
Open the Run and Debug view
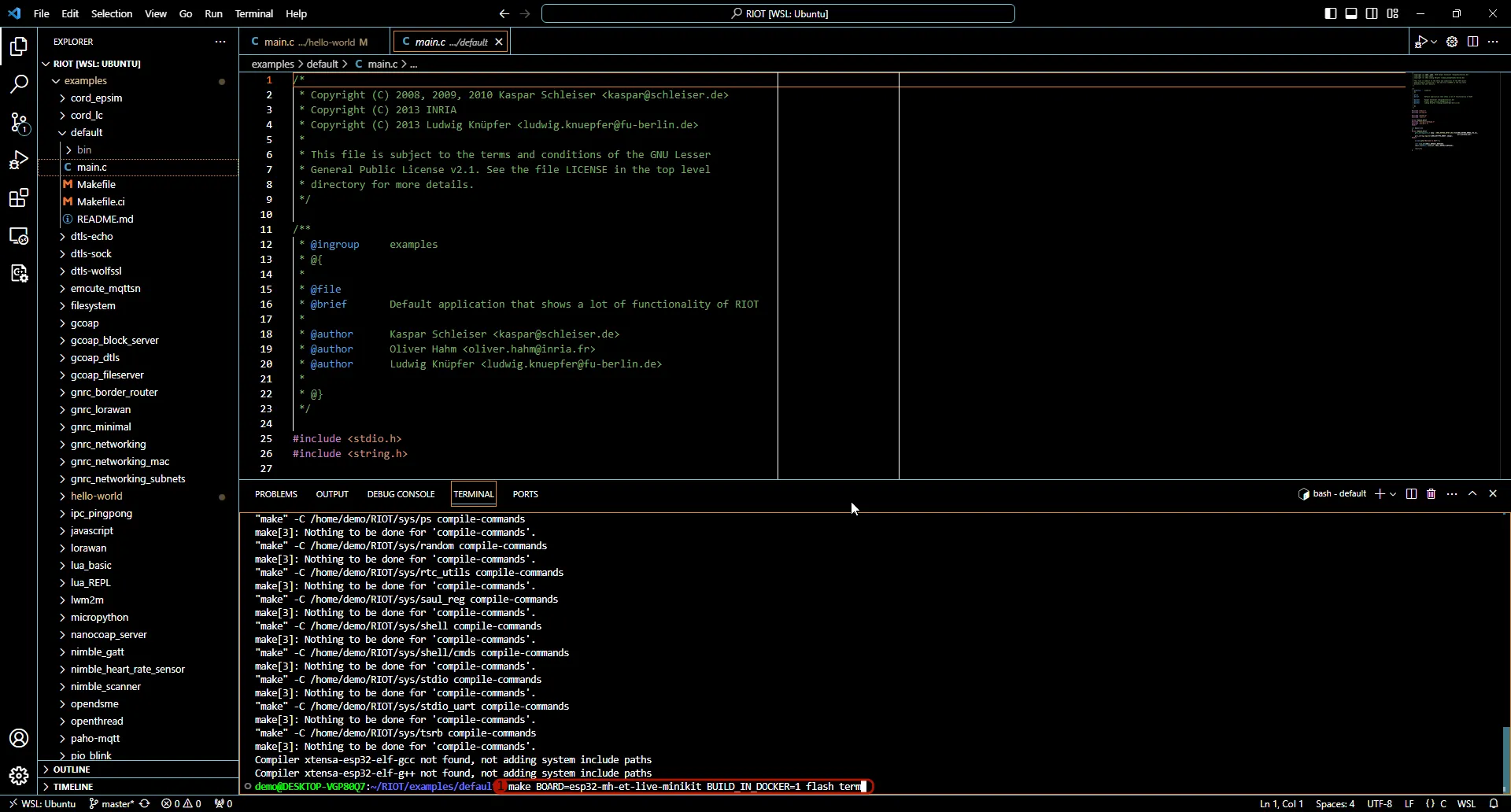pos(19,161)
